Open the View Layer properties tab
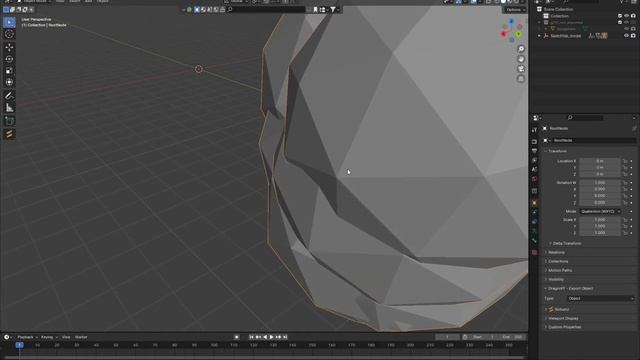 [x=534, y=160]
